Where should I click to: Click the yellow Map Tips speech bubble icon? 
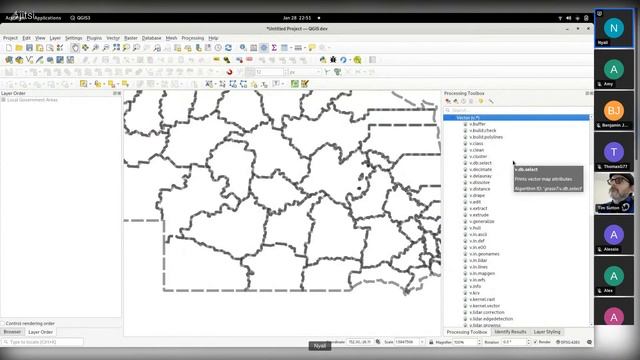[x=312, y=48]
